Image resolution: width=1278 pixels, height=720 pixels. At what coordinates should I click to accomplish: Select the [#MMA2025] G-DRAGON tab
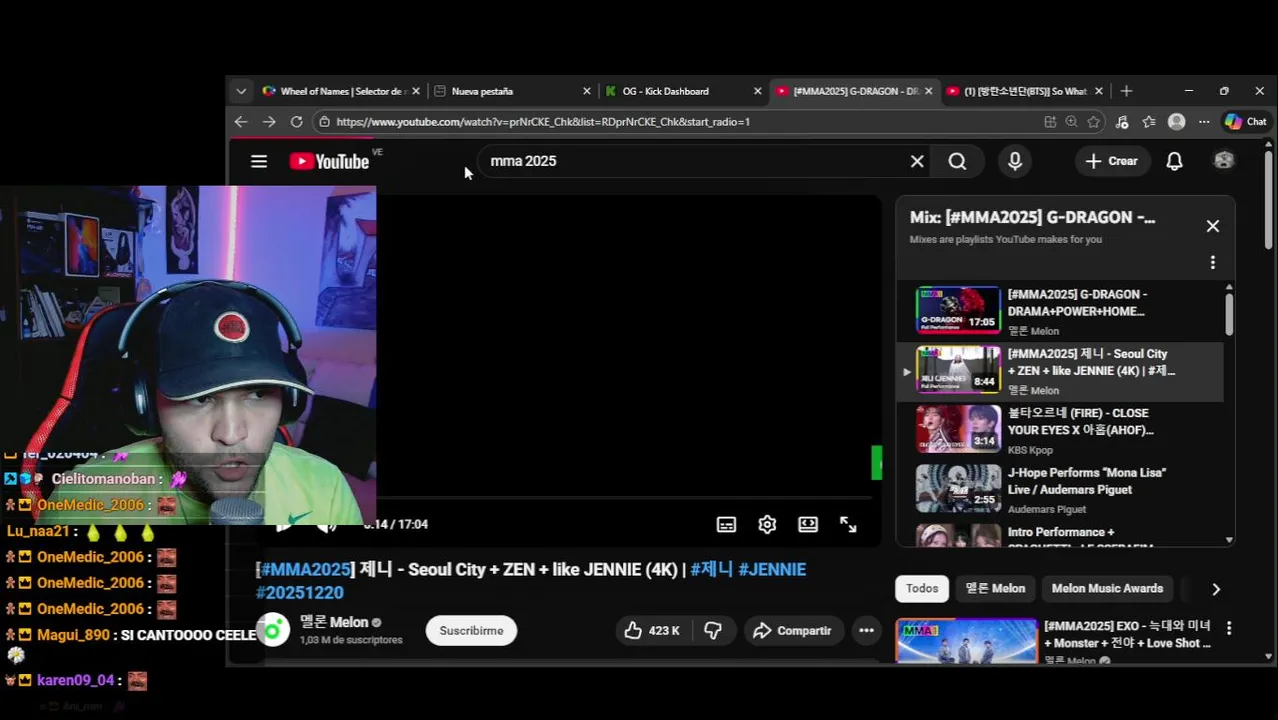pos(854,91)
